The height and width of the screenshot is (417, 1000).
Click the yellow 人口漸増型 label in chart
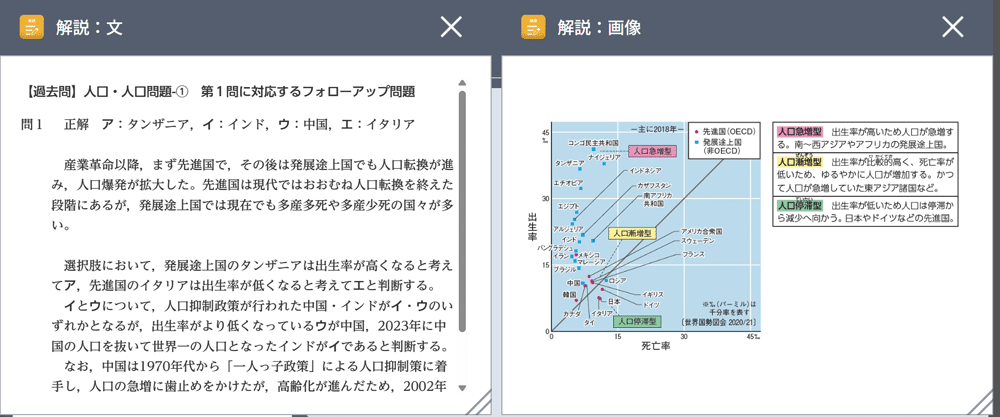[632, 234]
